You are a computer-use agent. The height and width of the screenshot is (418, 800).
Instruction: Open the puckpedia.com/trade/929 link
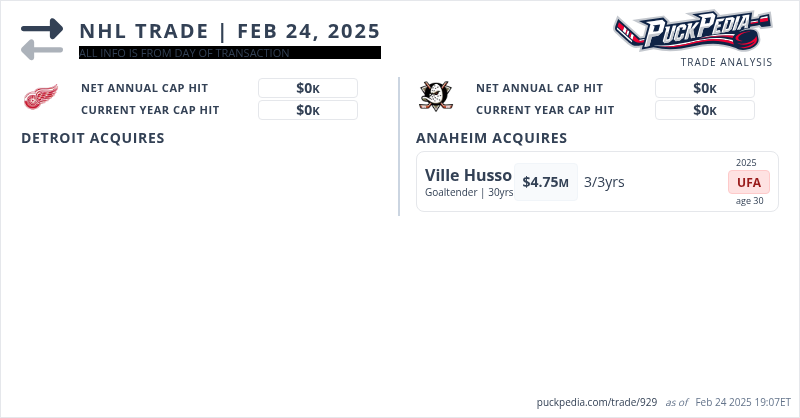tap(596, 402)
